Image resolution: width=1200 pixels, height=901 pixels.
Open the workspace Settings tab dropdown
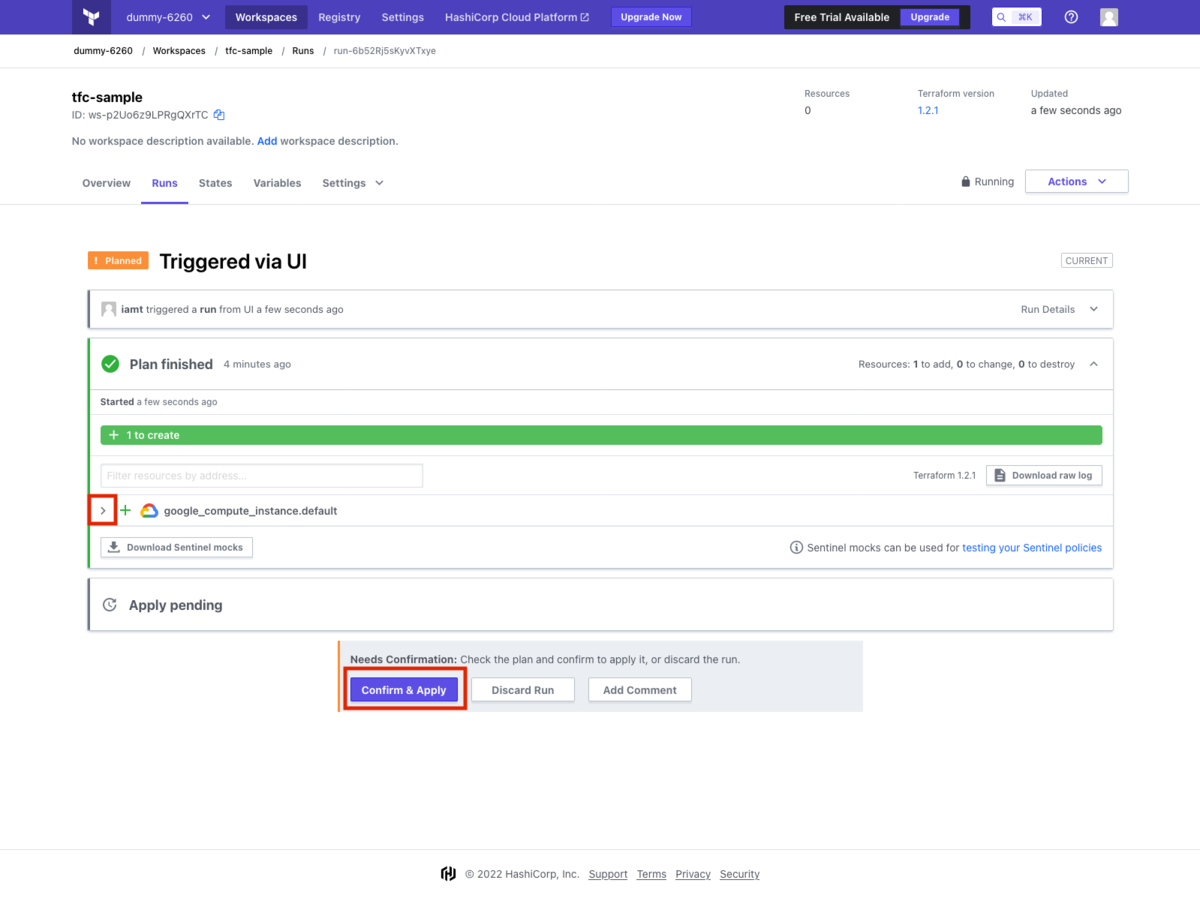click(353, 183)
